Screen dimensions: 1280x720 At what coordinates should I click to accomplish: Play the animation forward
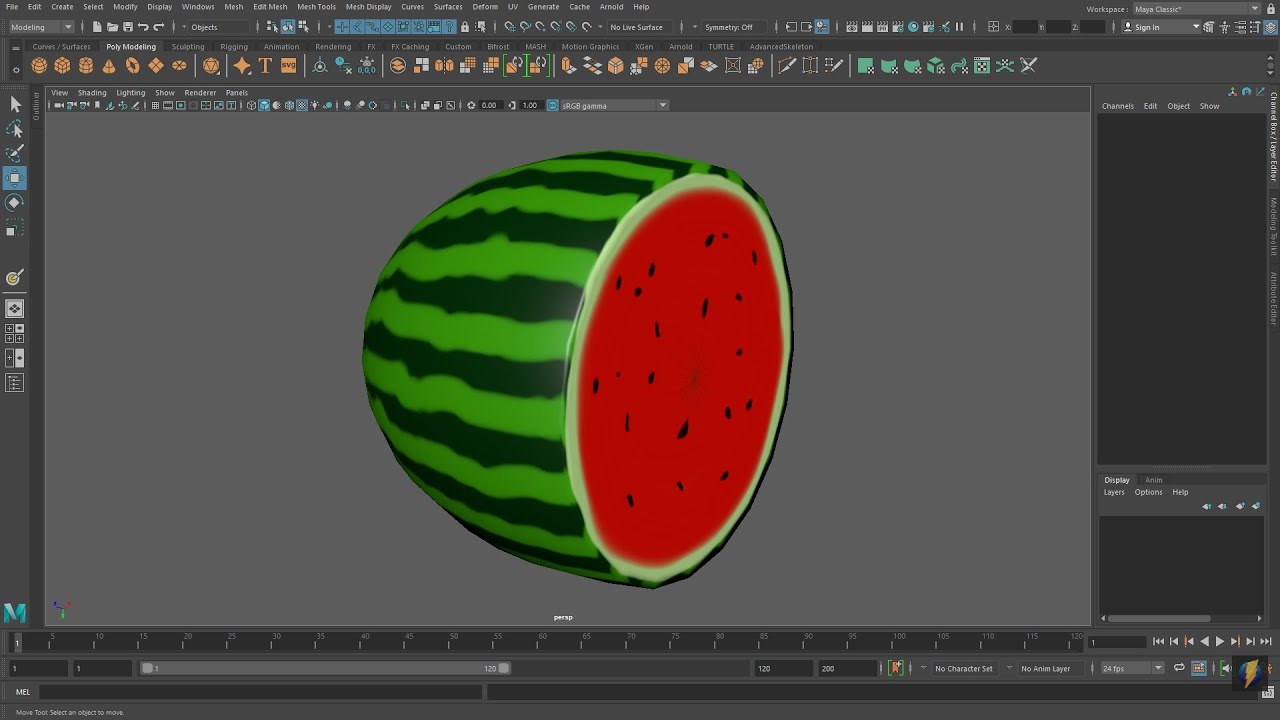point(1219,642)
